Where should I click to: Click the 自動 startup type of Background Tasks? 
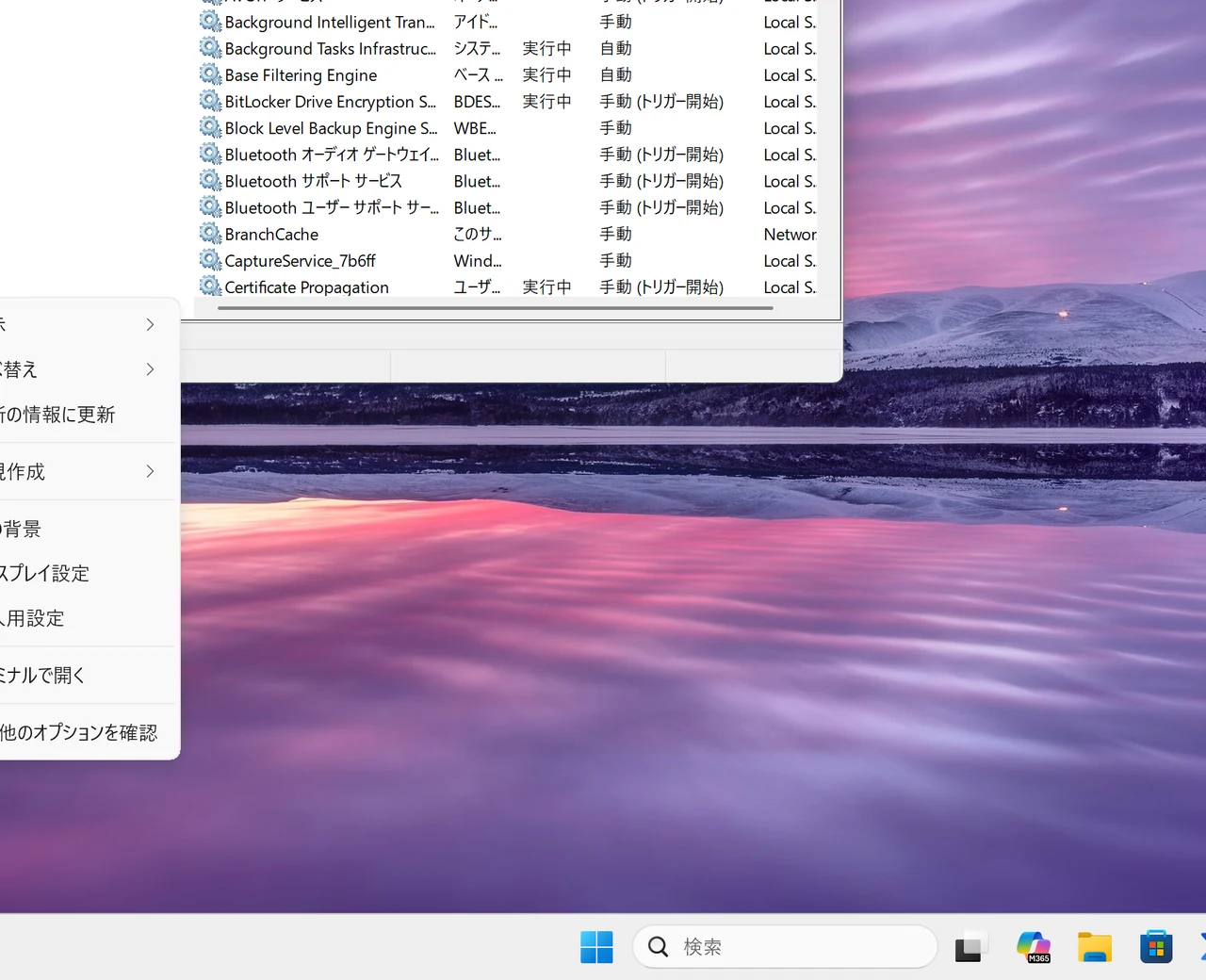[x=616, y=48]
